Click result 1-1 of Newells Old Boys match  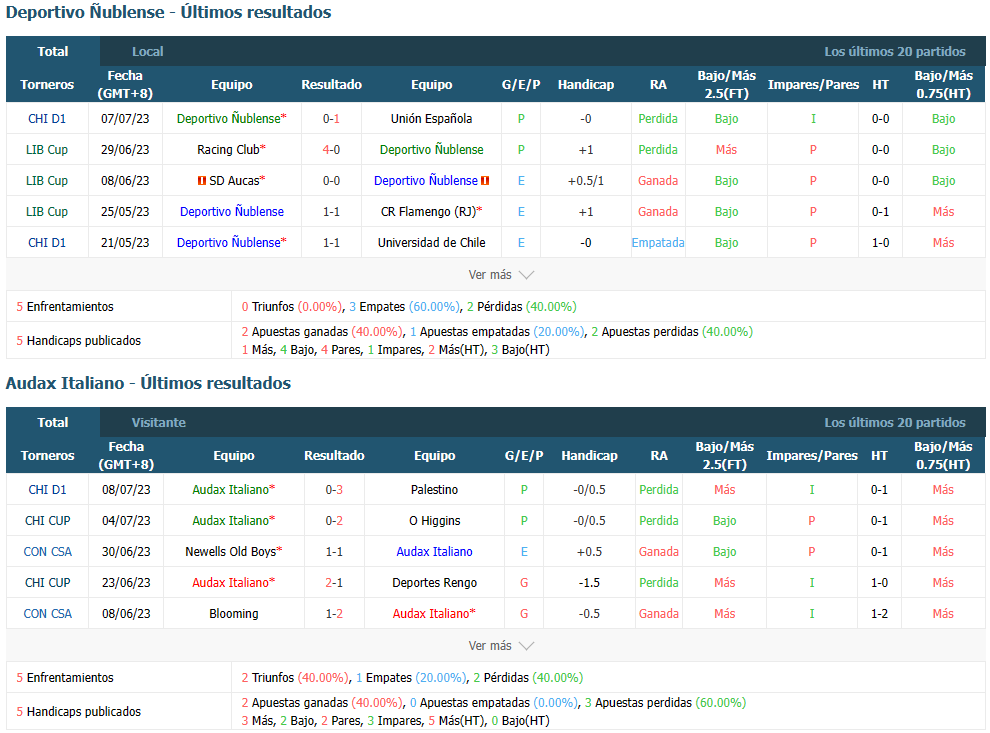(334, 551)
